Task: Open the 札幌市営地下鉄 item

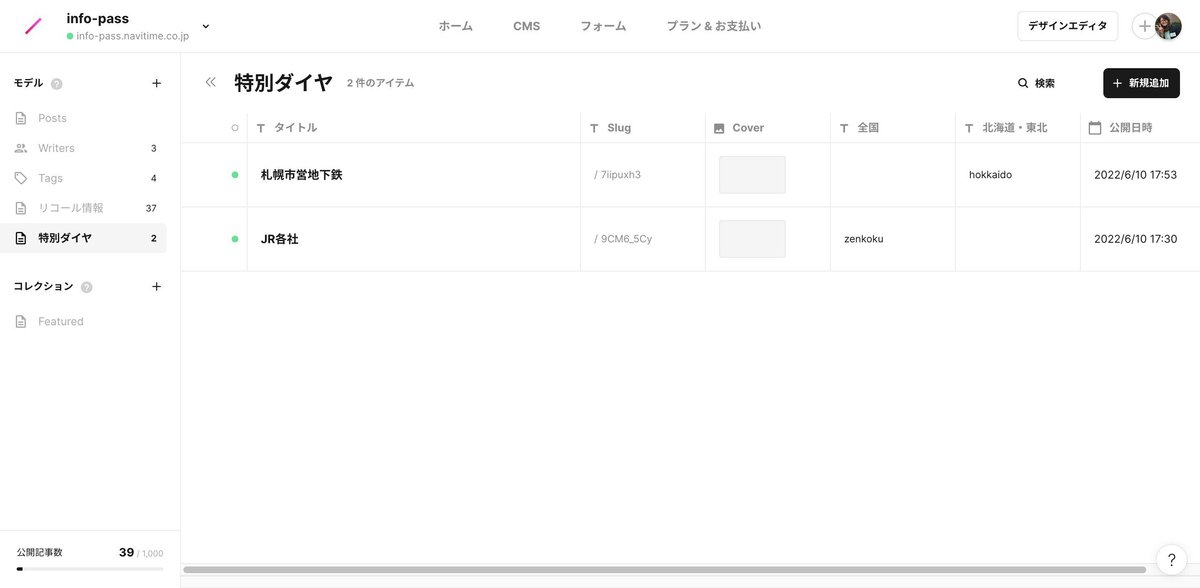Action: tap(302, 175)
